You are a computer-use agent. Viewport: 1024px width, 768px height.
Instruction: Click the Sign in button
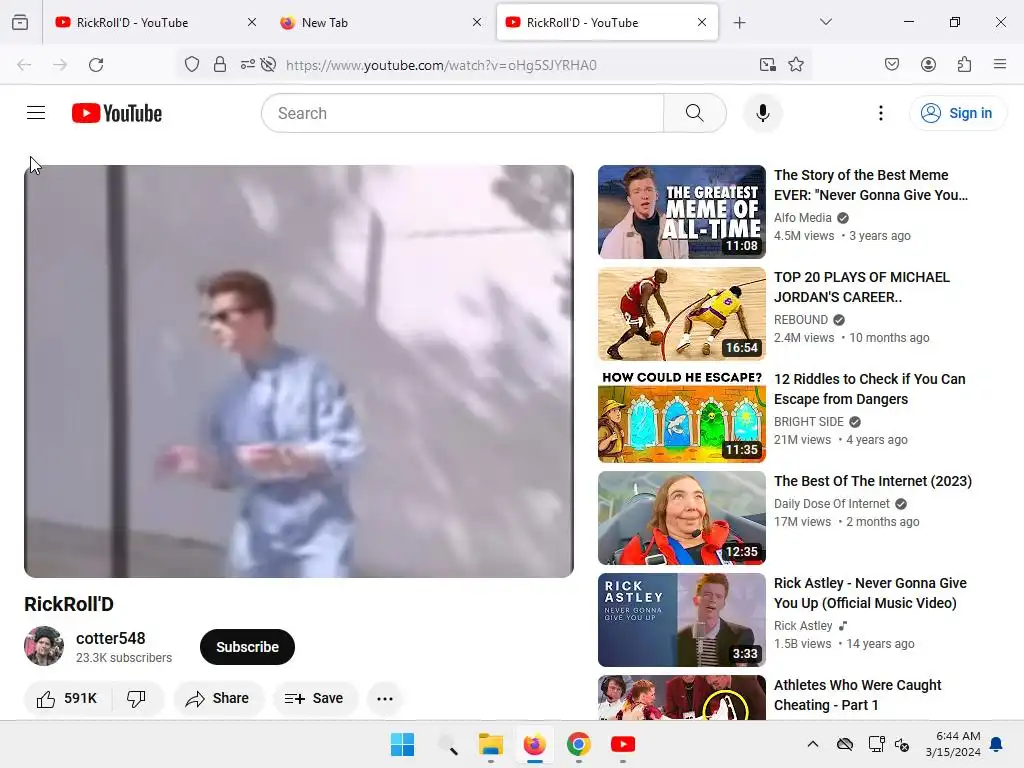pyautogui.click(x=958, y=113)
